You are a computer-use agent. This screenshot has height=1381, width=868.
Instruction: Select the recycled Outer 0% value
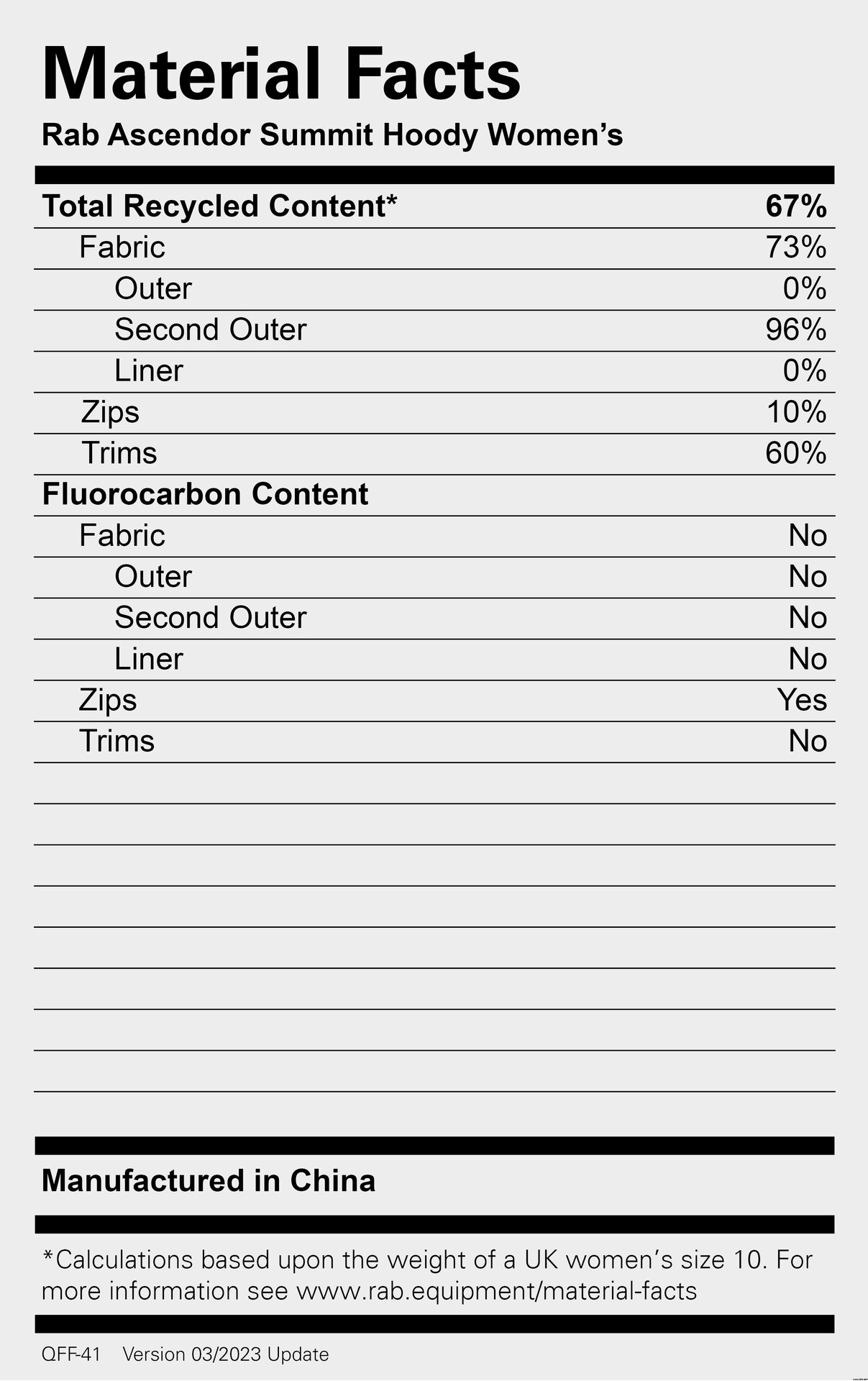tap(805, 288)
